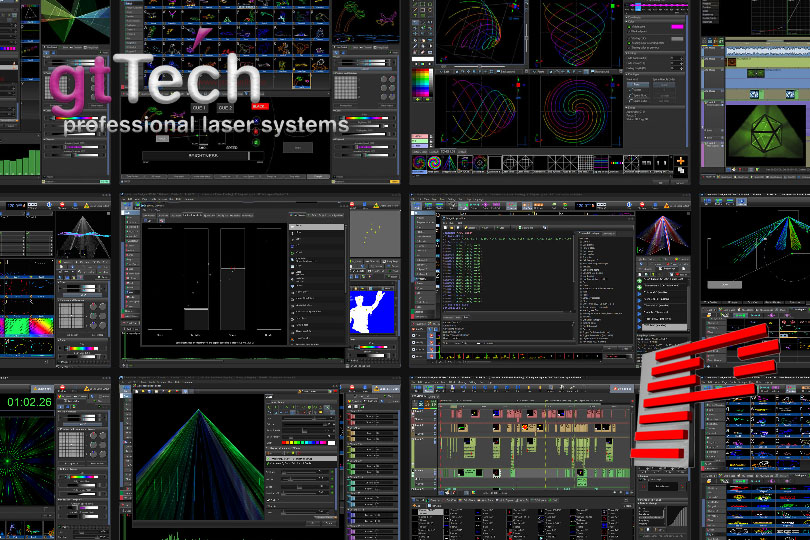Click the pink layer button in figure editor

420,137
